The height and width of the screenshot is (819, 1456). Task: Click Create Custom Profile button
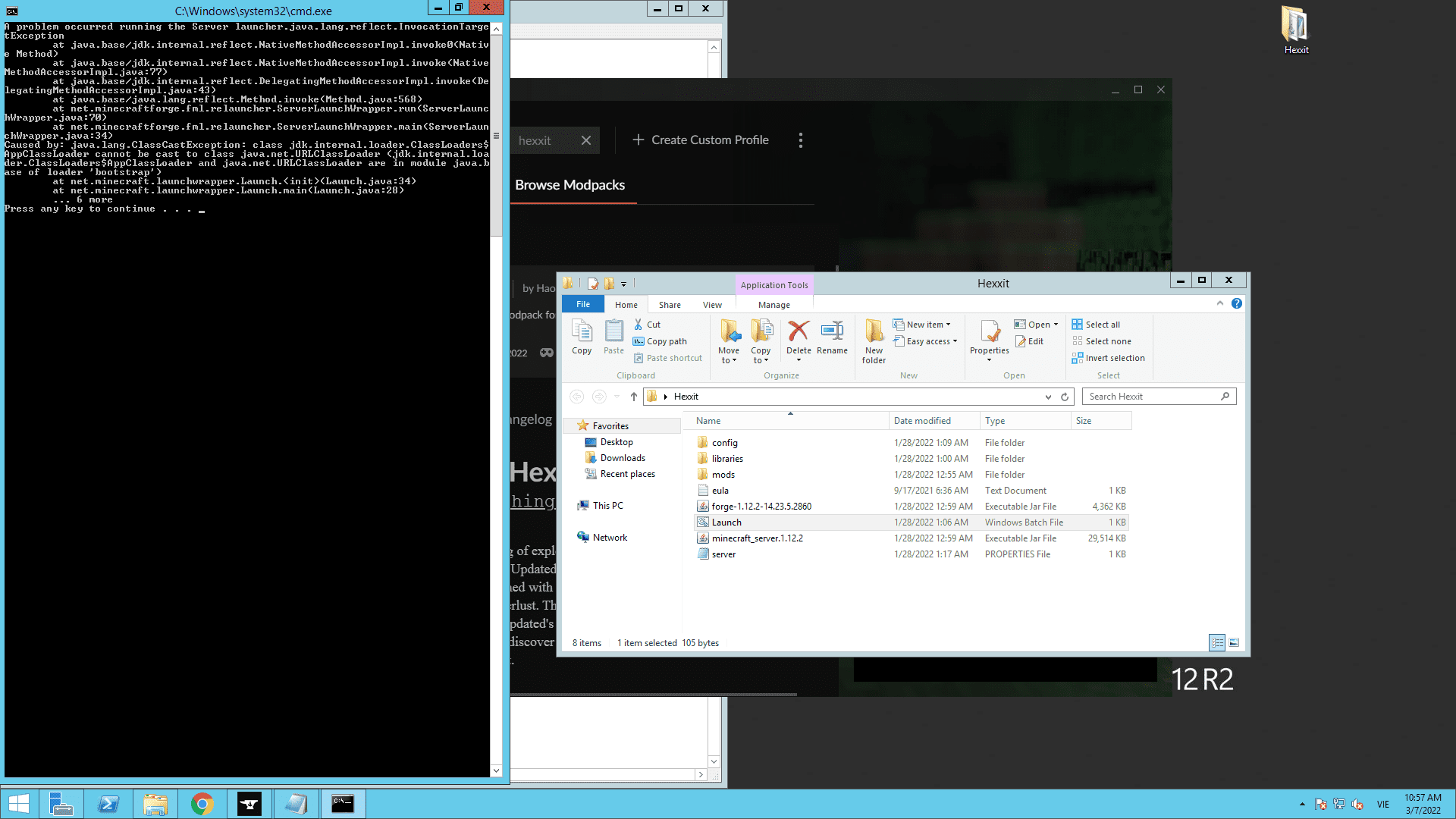(701, 140)
